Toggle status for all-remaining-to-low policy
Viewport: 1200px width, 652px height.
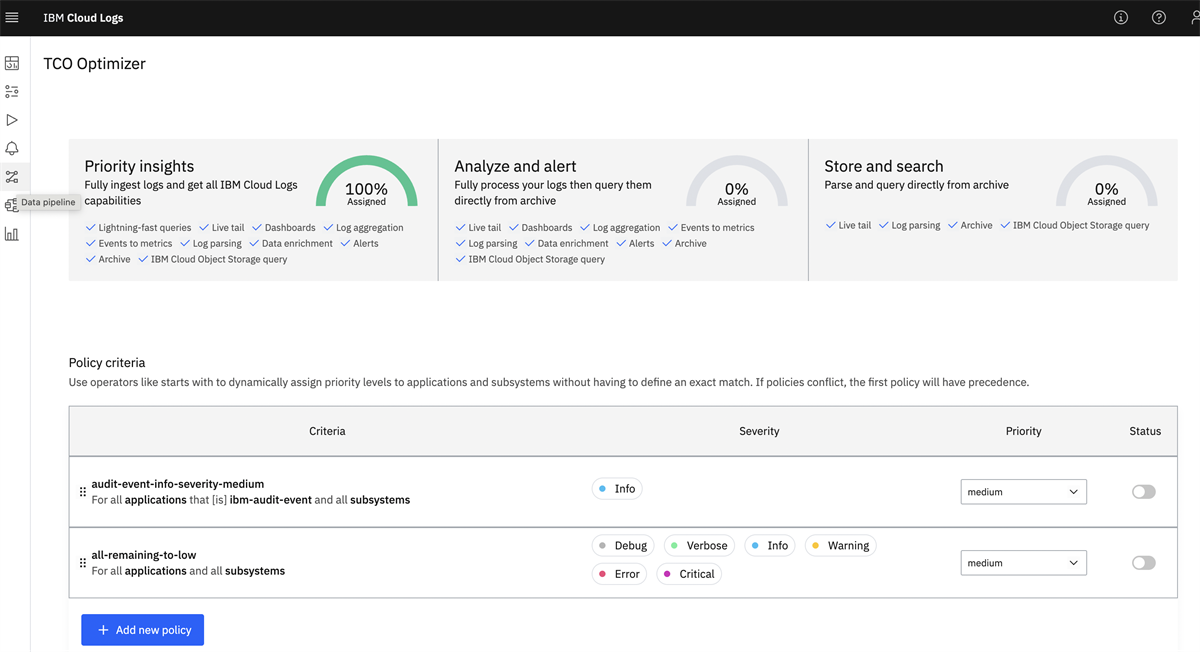tap(1143, 563)
